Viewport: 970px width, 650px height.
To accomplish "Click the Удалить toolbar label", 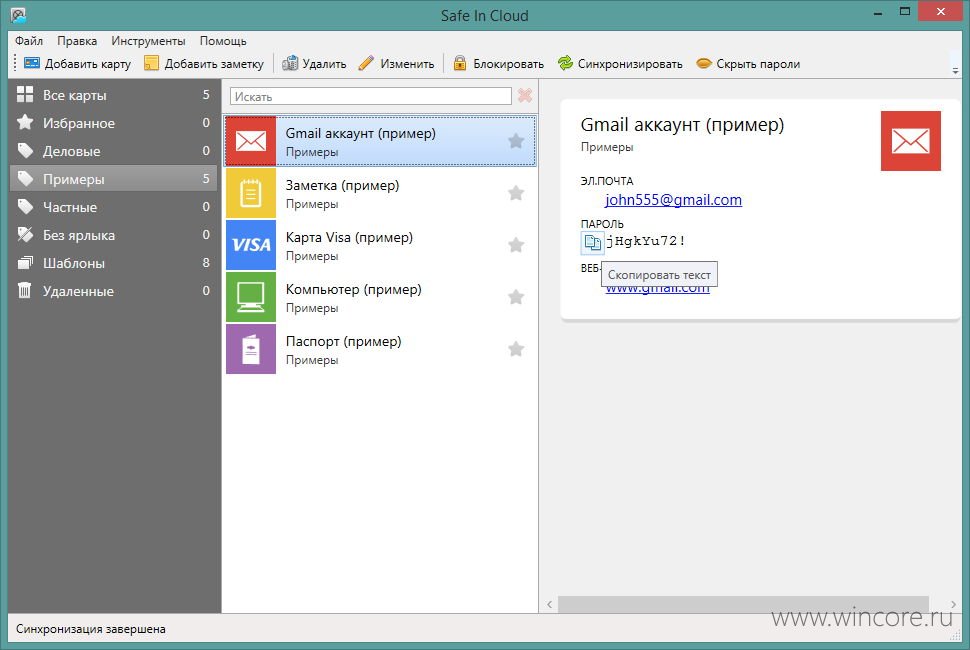I will pyautogui.click(x=324, y=64).
